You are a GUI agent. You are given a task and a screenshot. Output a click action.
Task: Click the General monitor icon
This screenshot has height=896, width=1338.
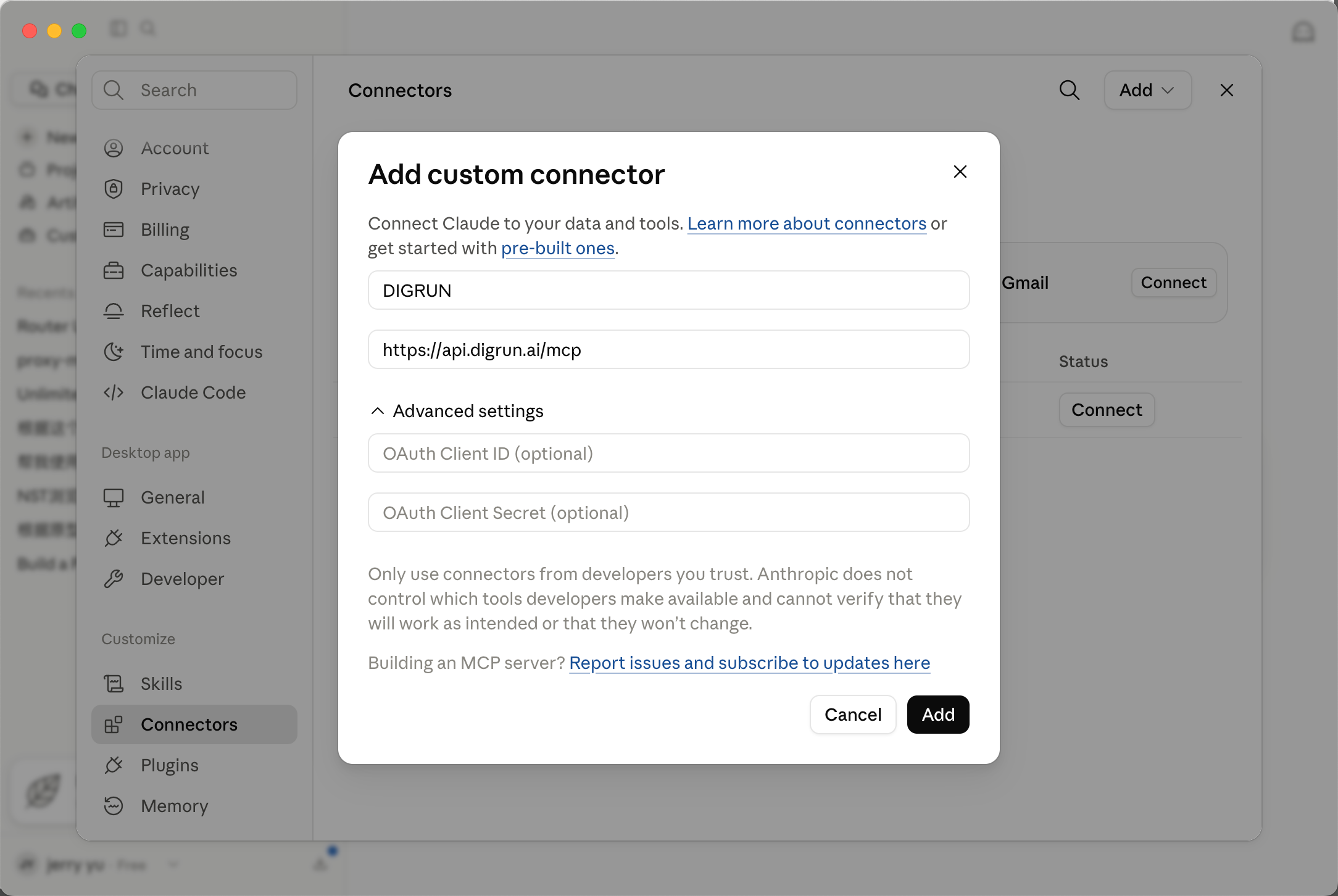[x=114, y=497]
